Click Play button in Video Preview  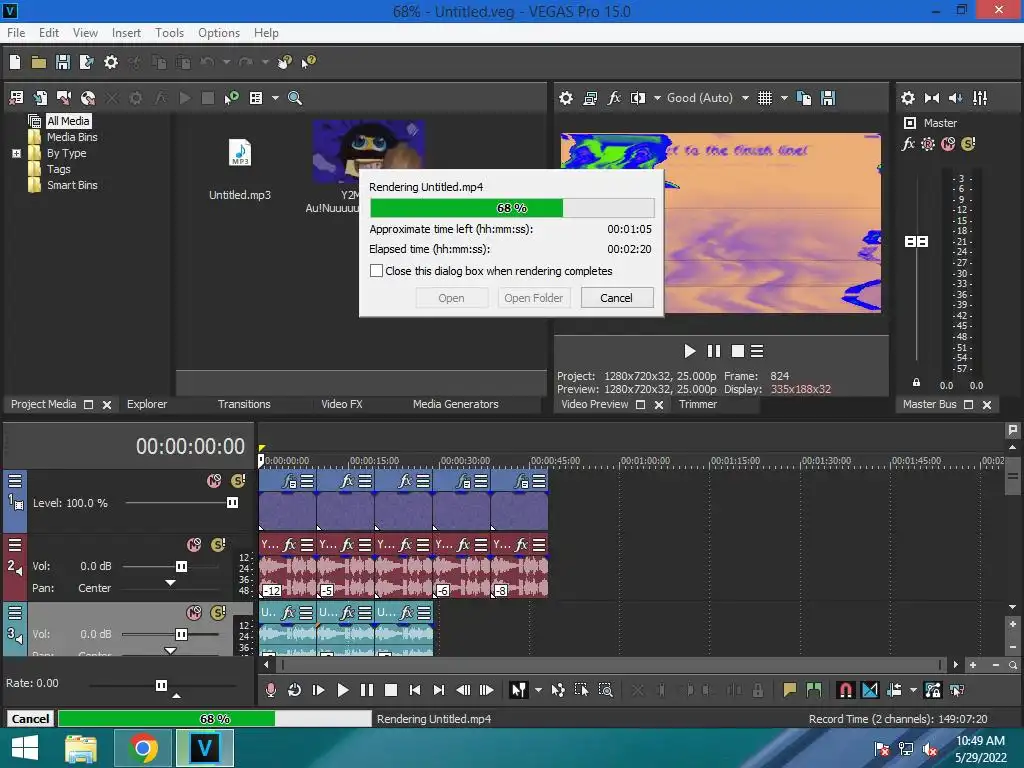(690, 351)
